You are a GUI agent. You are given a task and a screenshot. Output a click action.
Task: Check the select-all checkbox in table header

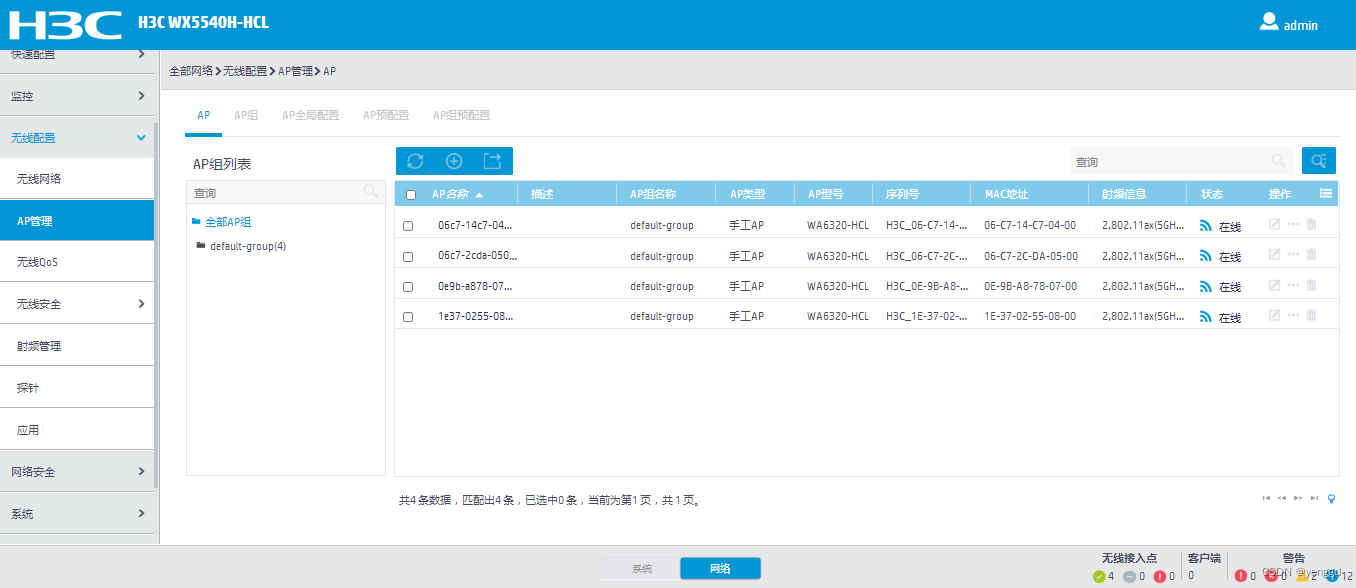point(409,193)
